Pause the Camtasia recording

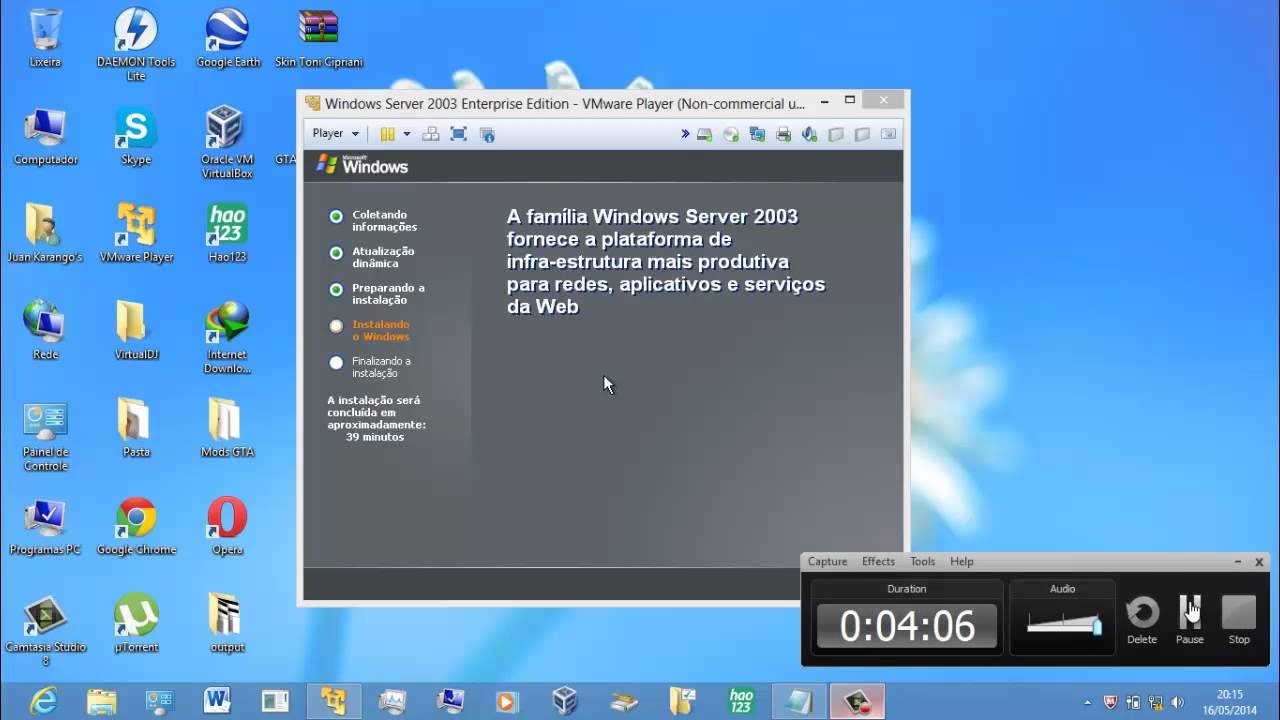(1190, 619)
